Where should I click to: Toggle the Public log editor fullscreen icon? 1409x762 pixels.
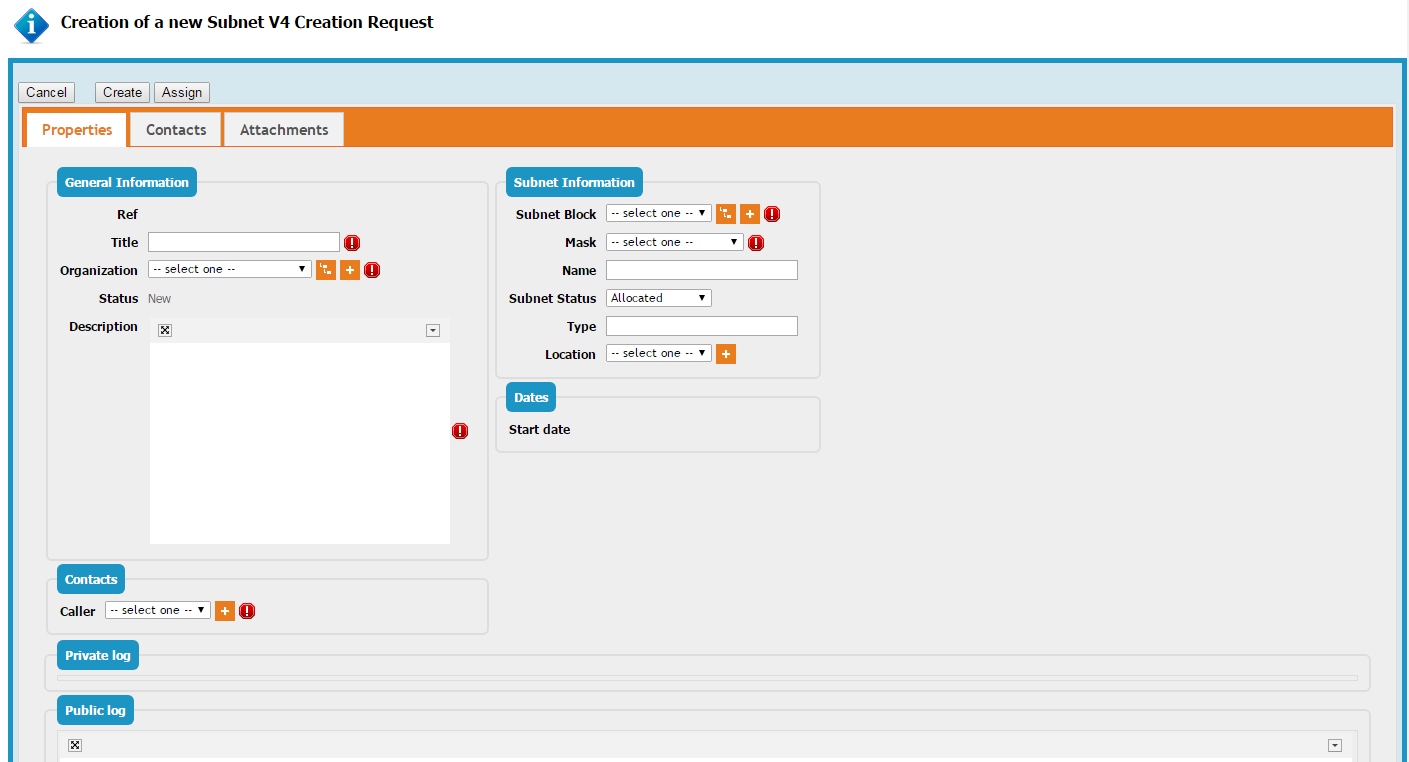tap(75, 745)
